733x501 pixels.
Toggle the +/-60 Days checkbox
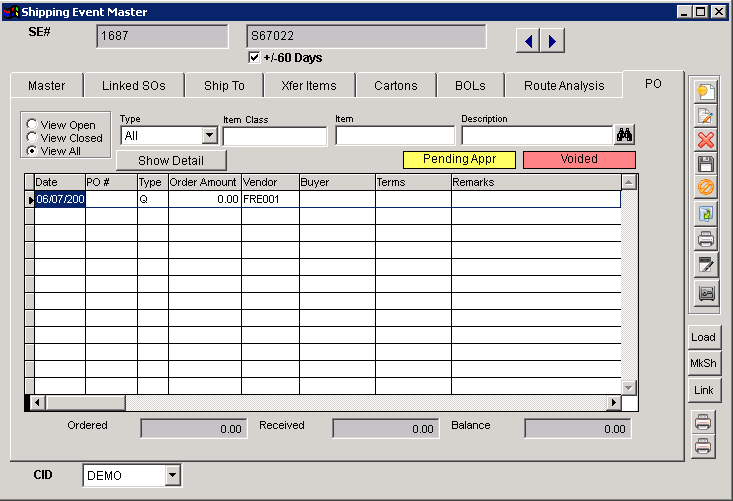254,58
